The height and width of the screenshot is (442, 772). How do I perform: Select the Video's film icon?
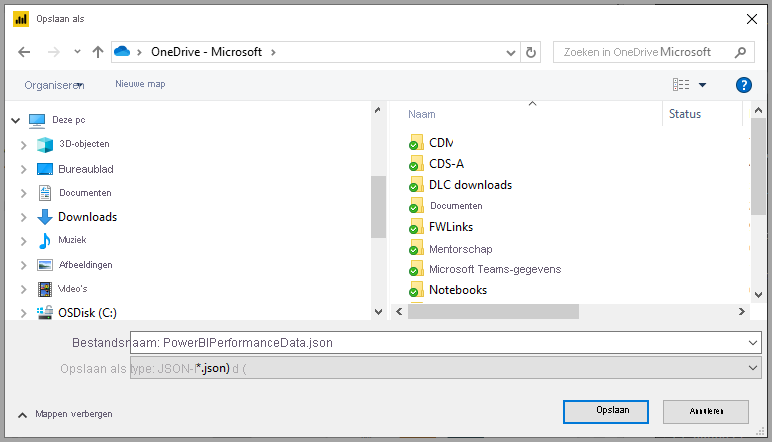coord(45,289)
